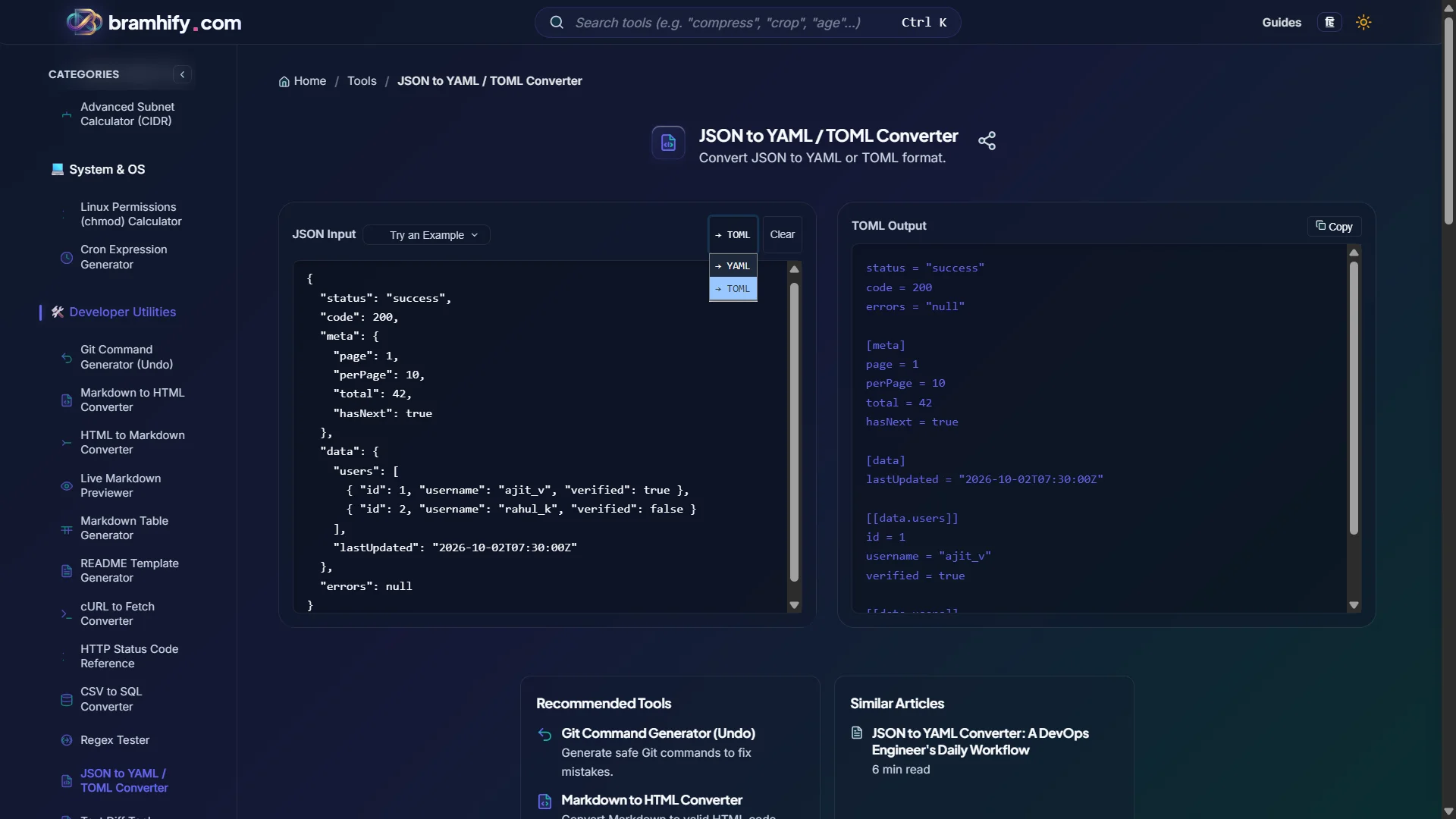Click the CSV to SQL Converter database icon
The width and height of the screenshot is (1456, 819).
tap(67, 699)
